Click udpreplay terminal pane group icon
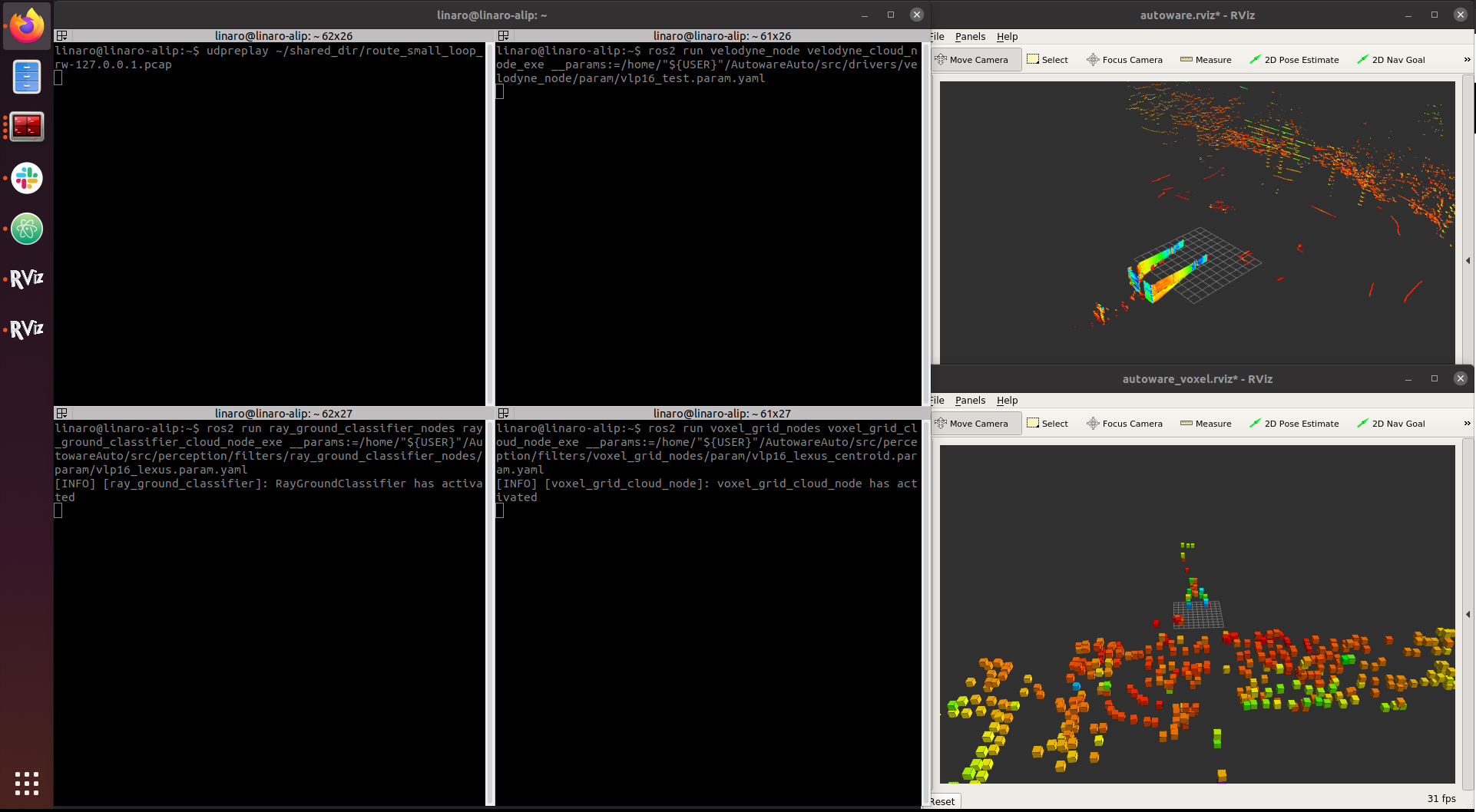The width and height of the screenshot is (1476, 812). [62, 36]
